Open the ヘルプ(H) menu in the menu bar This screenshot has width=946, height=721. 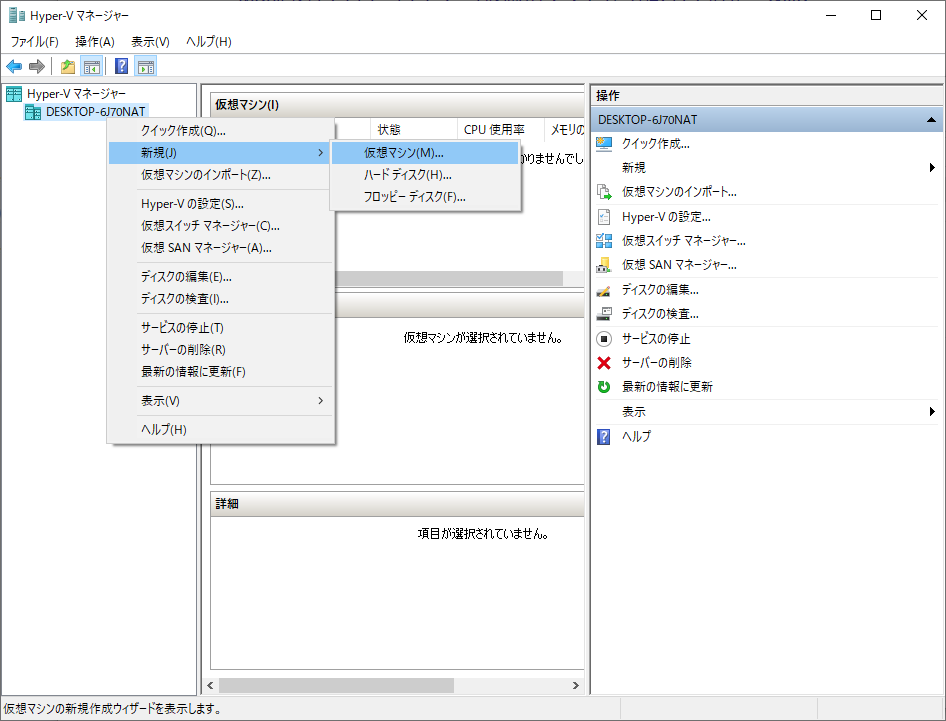(x=209, y=42)
